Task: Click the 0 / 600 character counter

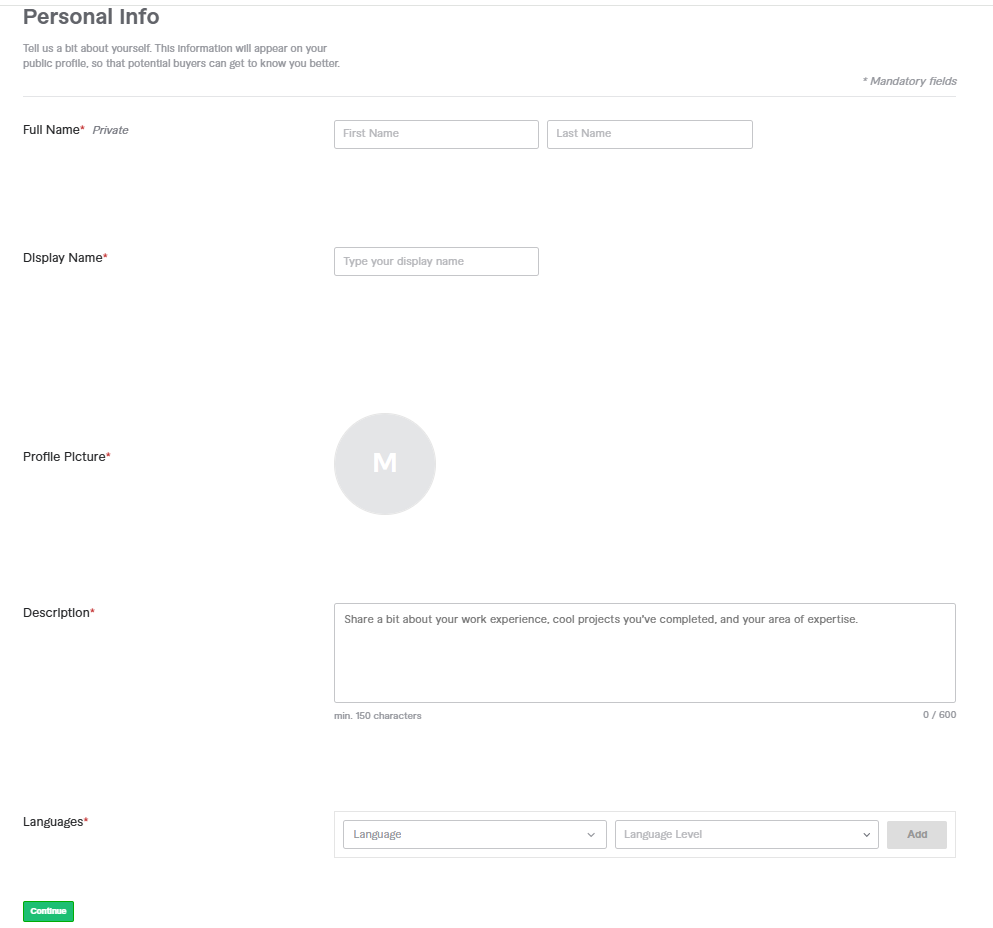Action: (939, 715)
